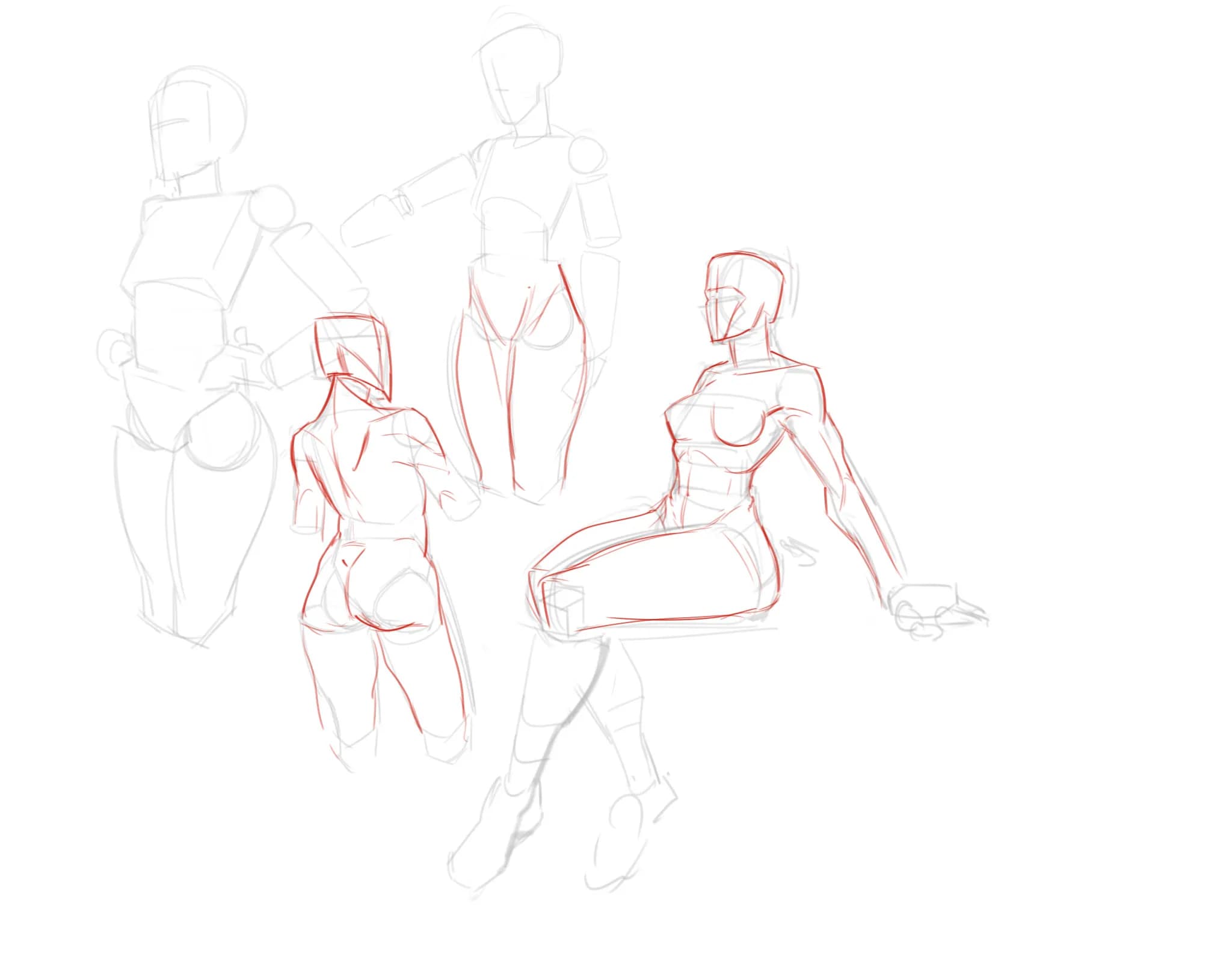Click the back-view red figure's head
Screen dimensions: 1232x975
pyautogui.click(x=353, y=357)
